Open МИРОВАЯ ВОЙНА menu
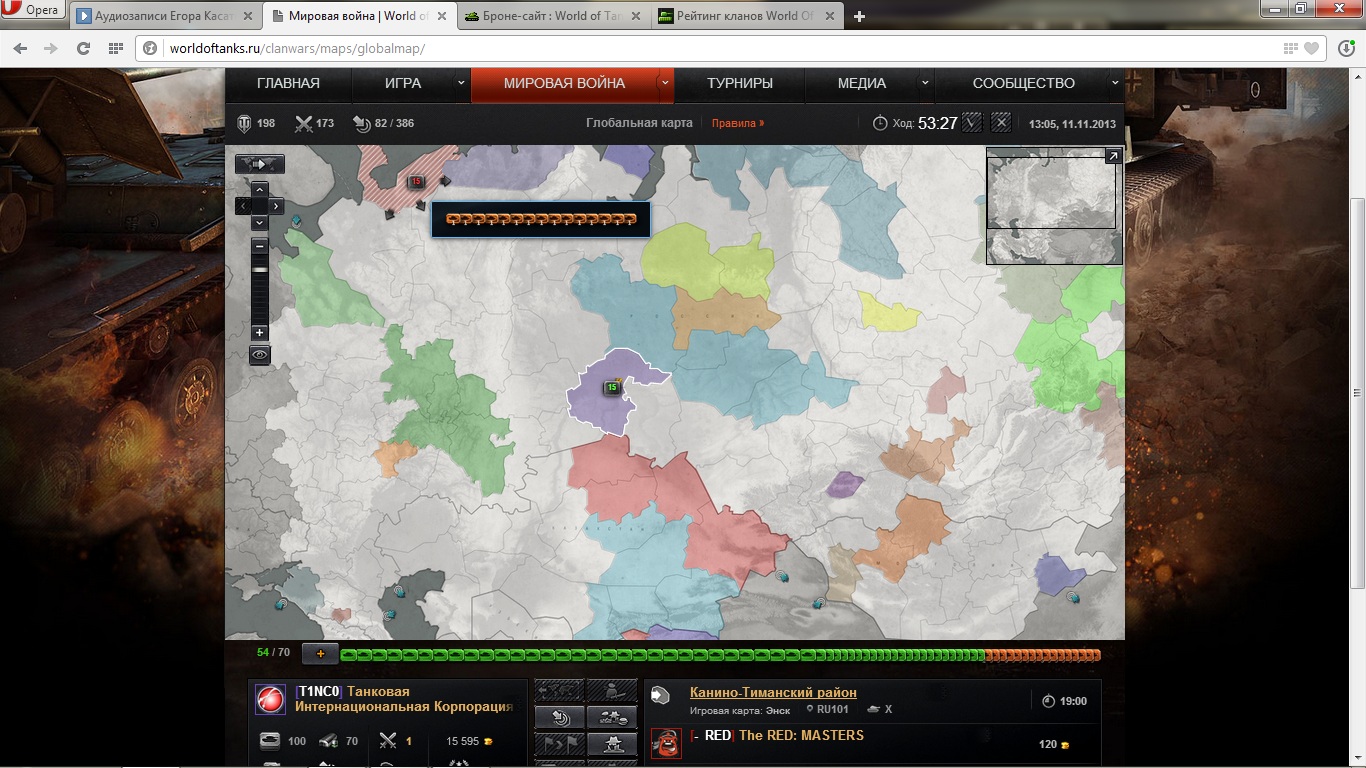The width and height of the screenshot is (1366, 768). [564, 83]
